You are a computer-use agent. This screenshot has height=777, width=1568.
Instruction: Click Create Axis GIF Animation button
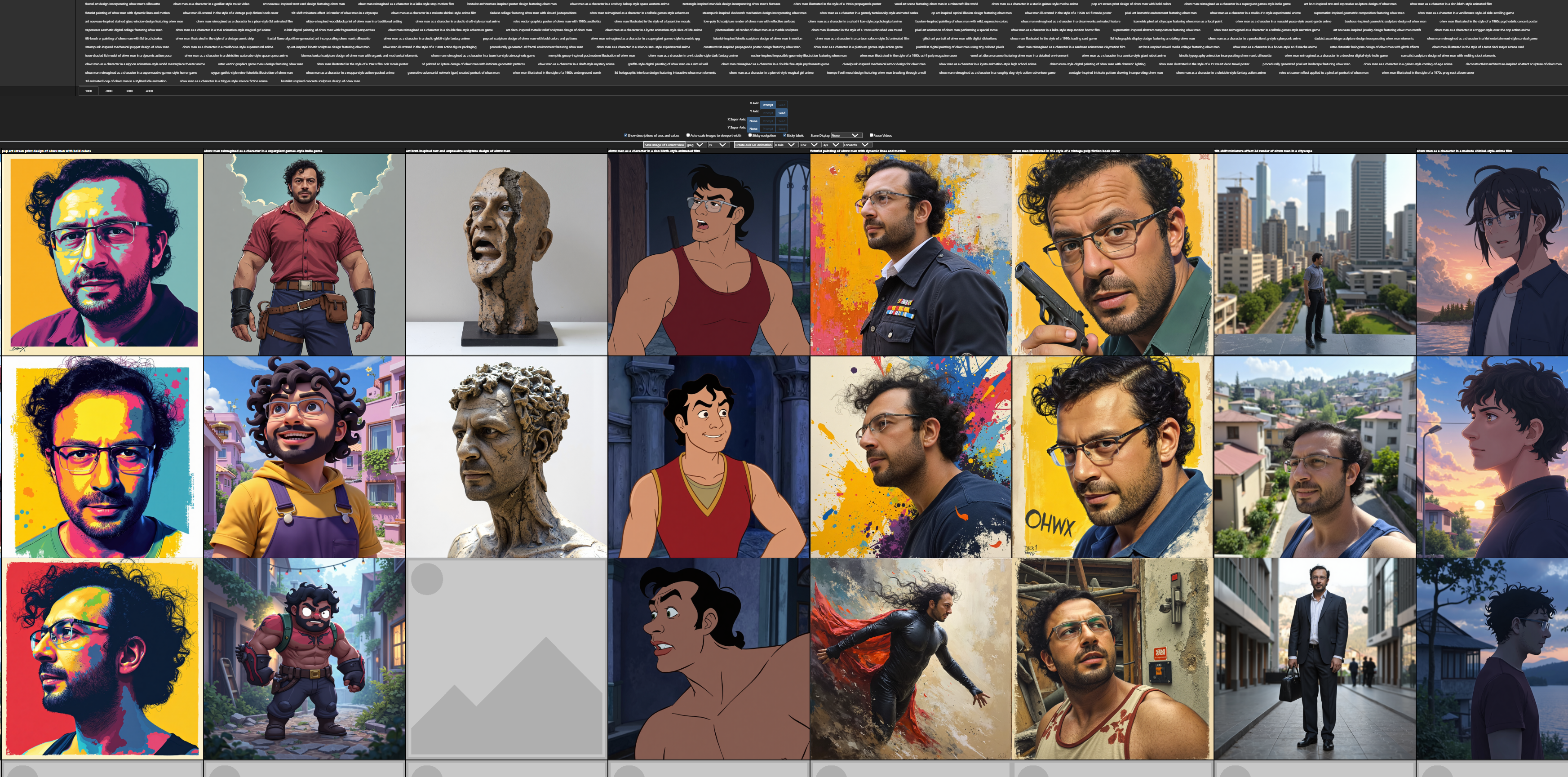coord(753,145)
